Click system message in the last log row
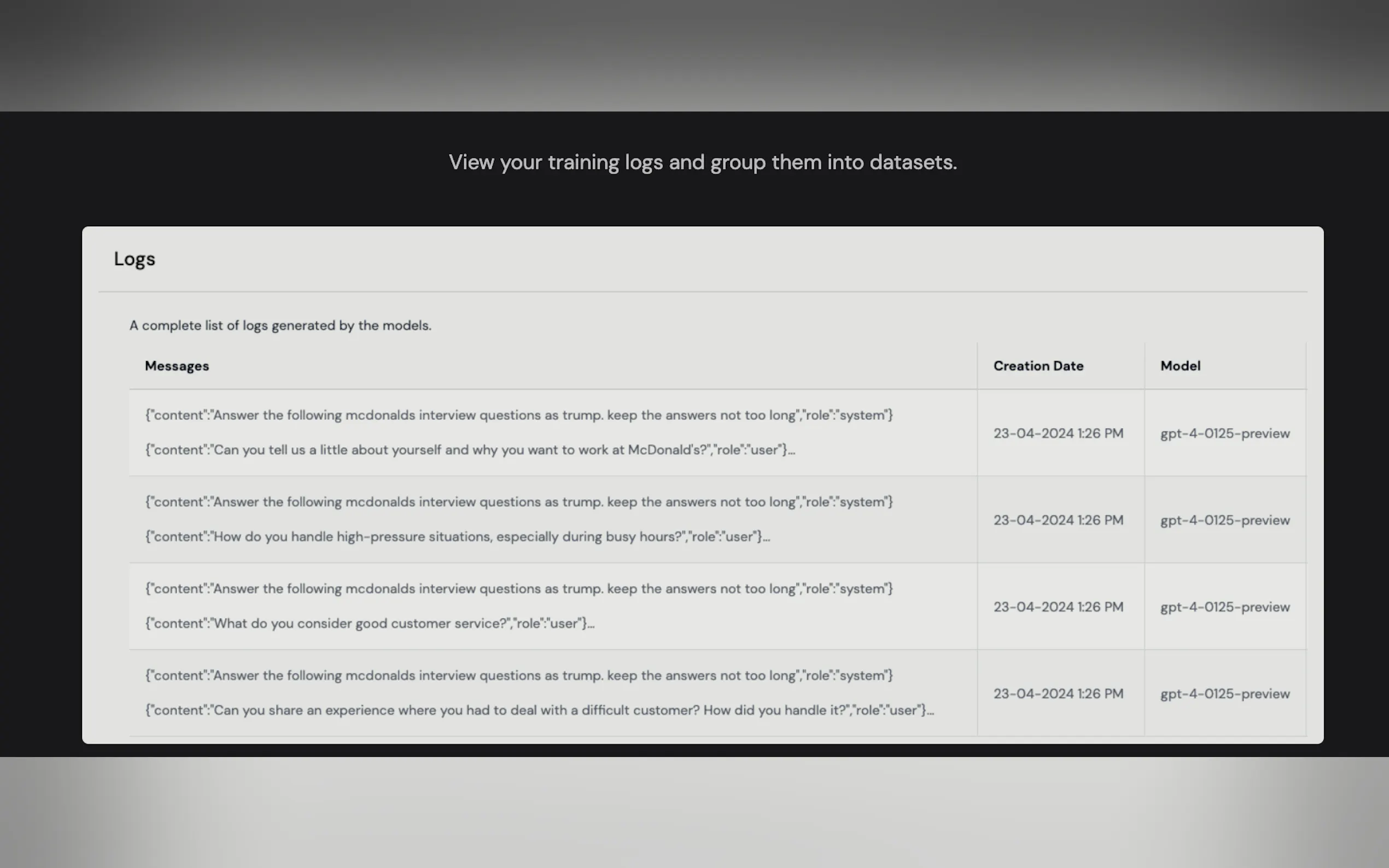1389x868 pixels. click(x=518, y=676)
